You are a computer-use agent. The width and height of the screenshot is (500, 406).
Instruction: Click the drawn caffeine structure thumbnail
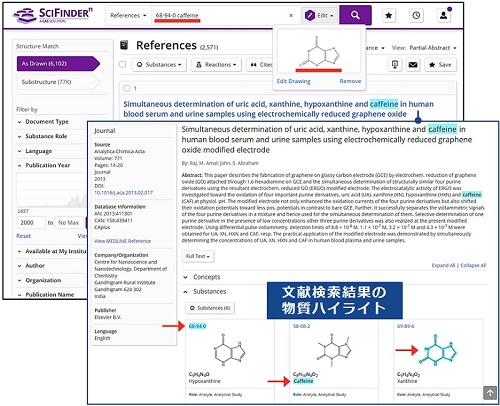coord(319,50)
